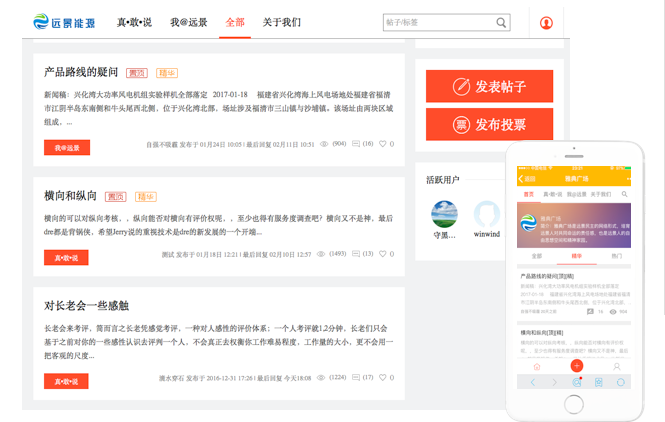Click the views eye icon of 对长老会一些感触
The image size is (665, 422).
(x=321, y=377)
